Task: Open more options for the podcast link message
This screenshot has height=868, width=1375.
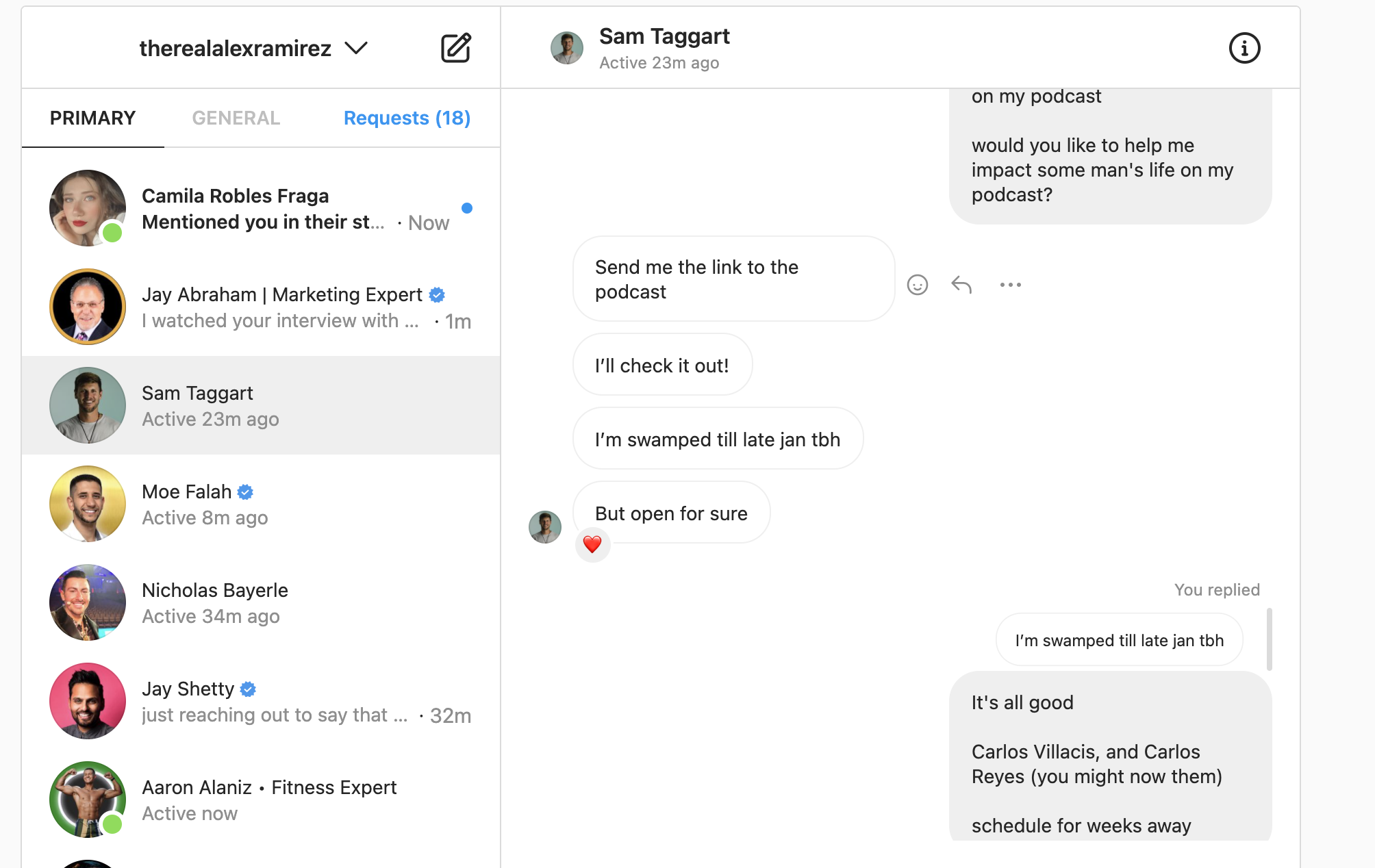Action: pyautogui.click(x=1011, y=285)
